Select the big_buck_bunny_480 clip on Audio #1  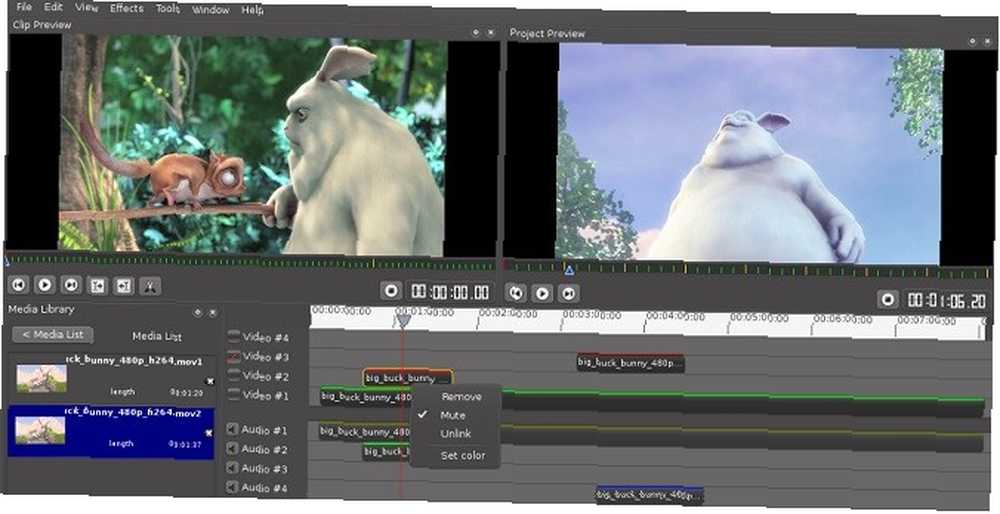point(366,432)
